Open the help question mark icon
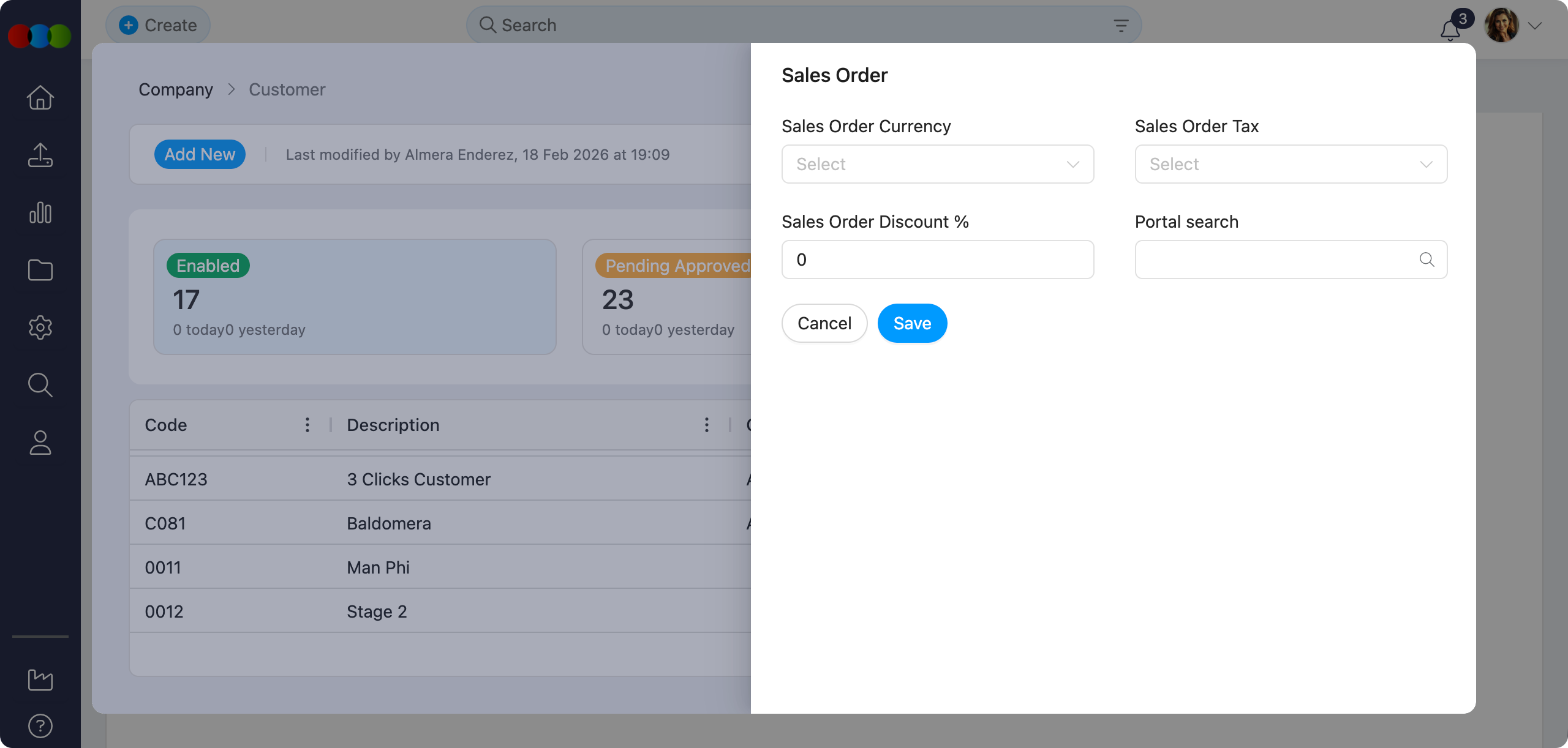This screenshot has height=748, width=1568. (39, 726)
